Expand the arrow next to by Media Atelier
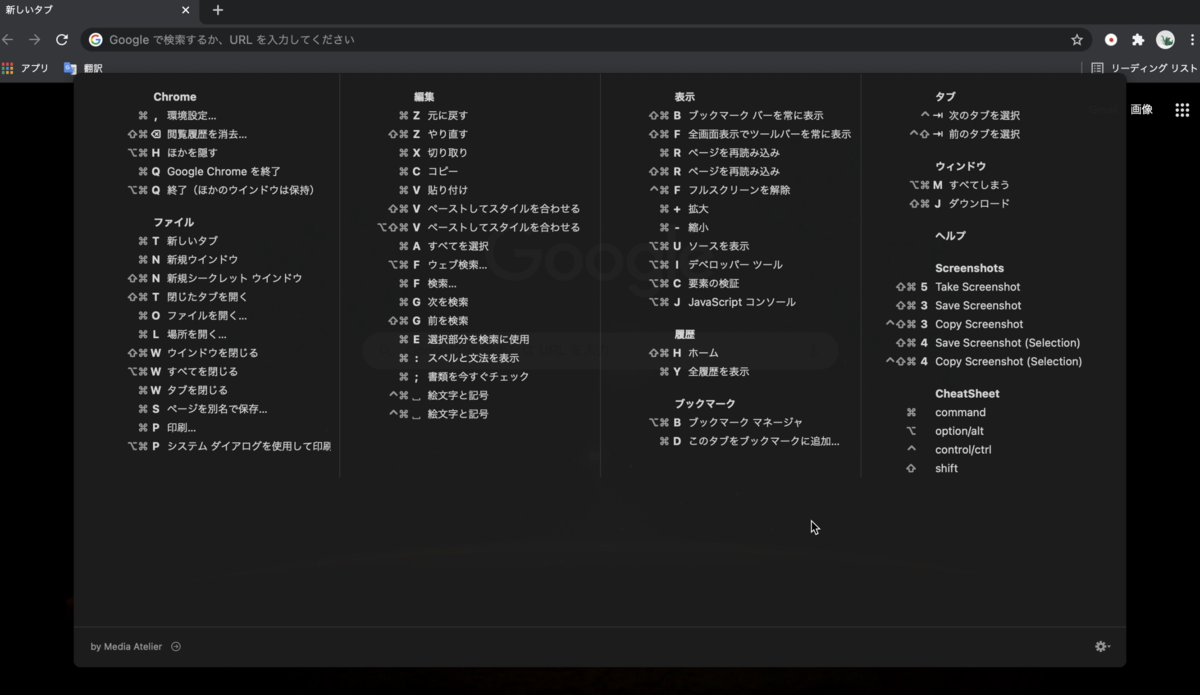This screenshot has height=695, width=1200. pyautogui.click(x=175, y=647)
